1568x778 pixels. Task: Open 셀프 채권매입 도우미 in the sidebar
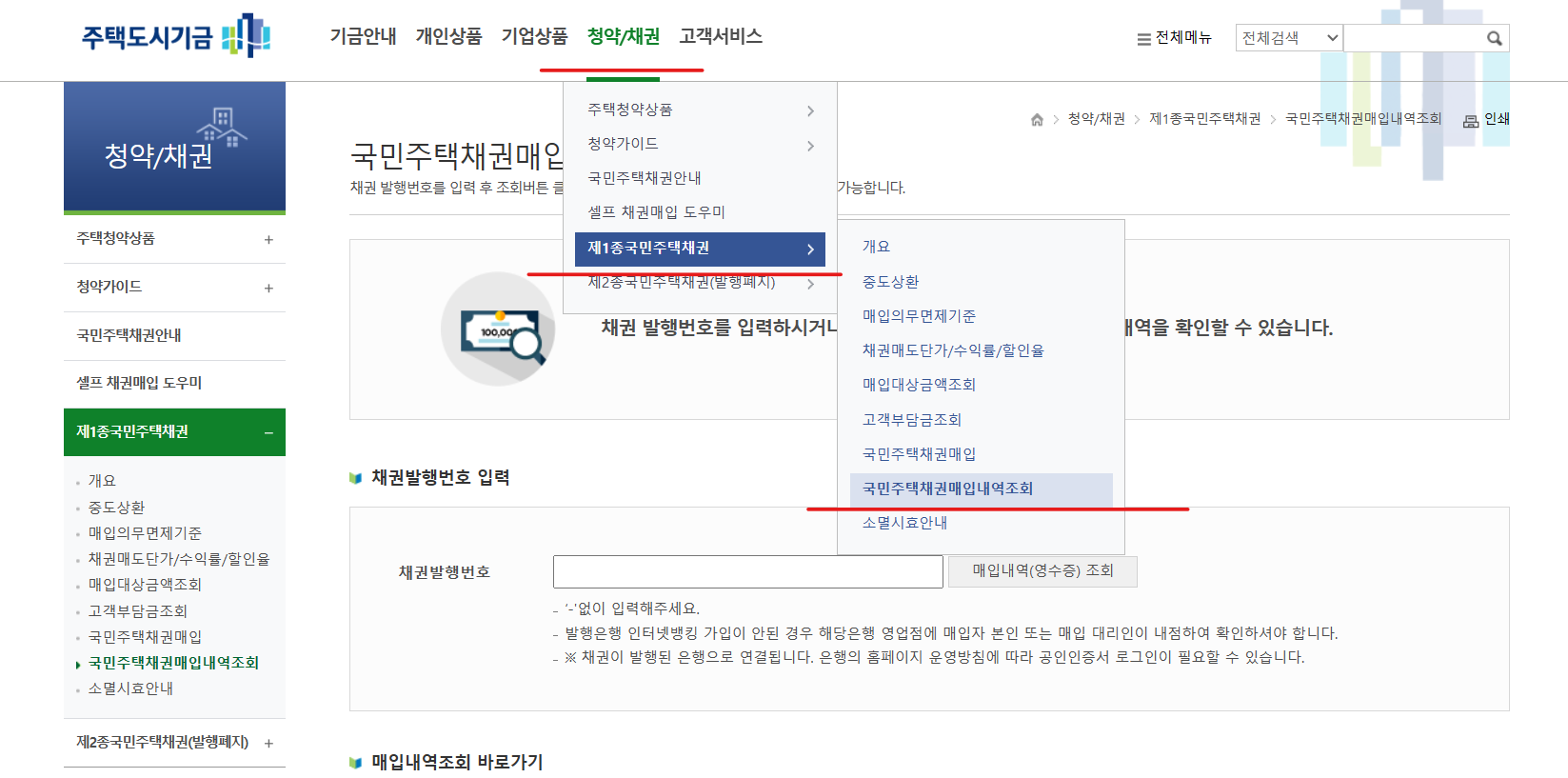pyautogui.click(x=139, y=383)
